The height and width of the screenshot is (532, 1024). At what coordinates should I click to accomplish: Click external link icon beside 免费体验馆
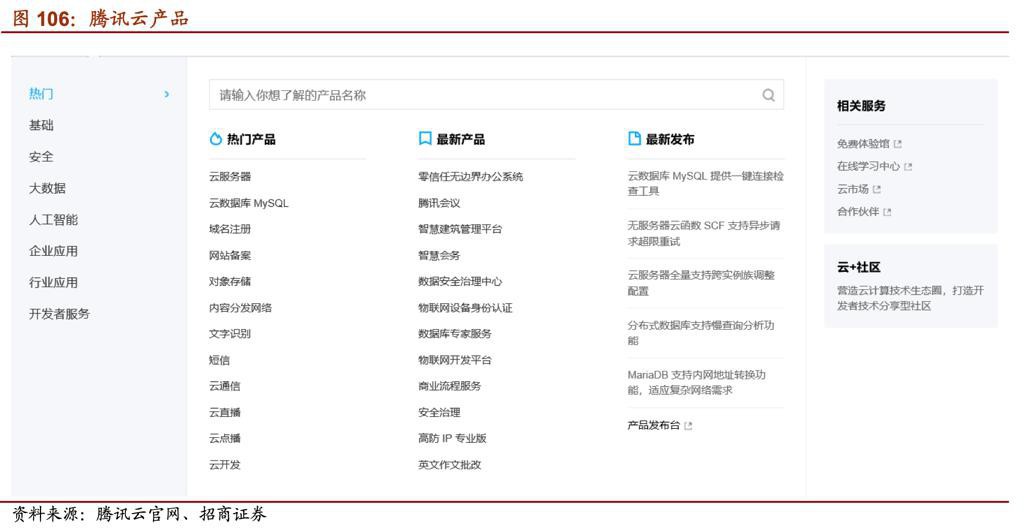click(x=898, y=144)
